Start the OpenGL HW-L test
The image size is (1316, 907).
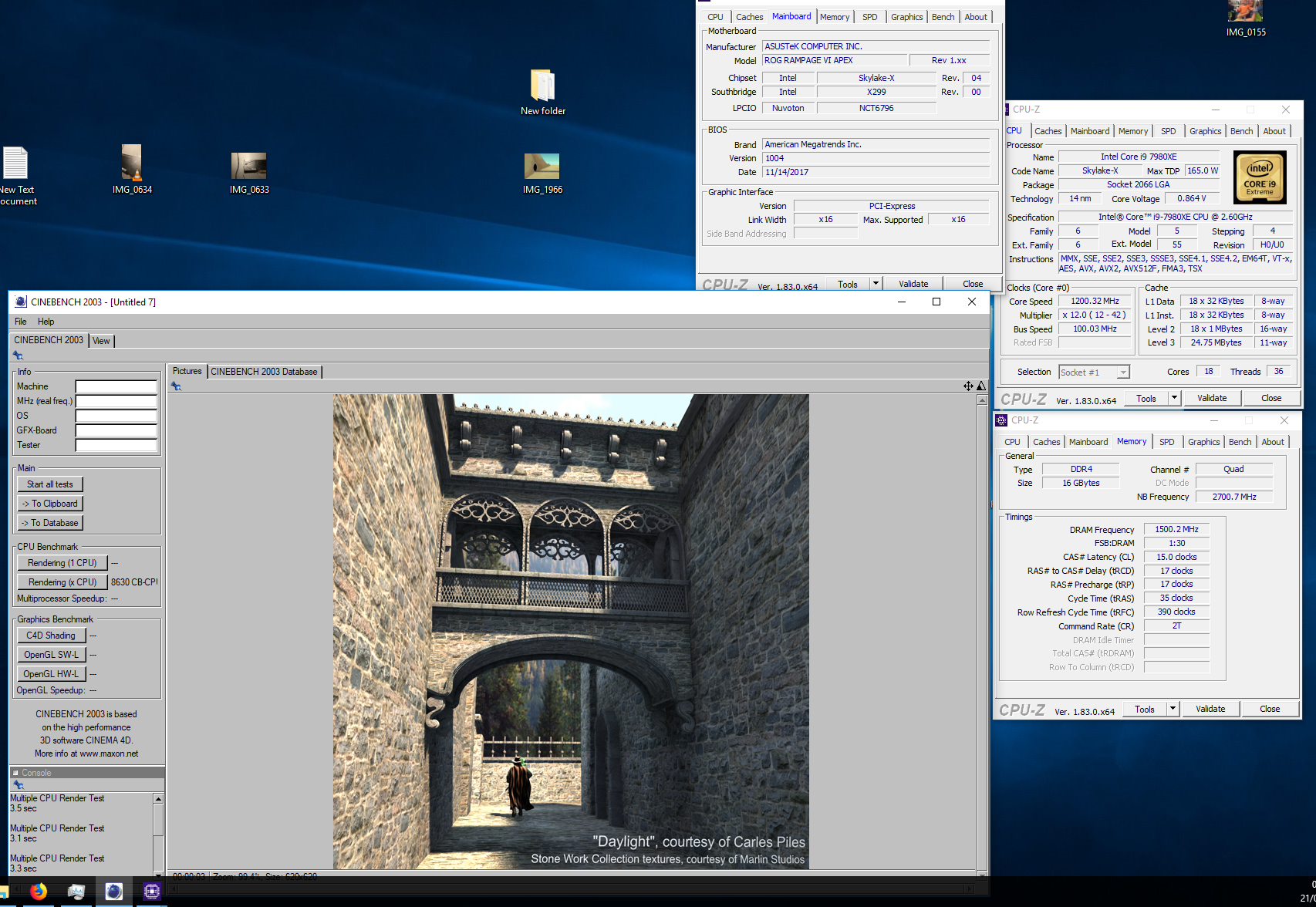[51, 674]
